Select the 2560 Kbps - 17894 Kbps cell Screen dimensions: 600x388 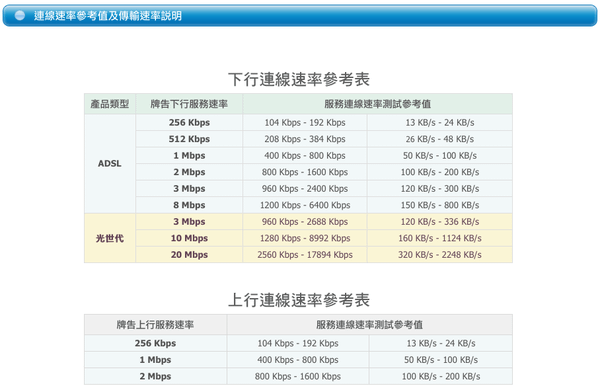pos(305,254)
